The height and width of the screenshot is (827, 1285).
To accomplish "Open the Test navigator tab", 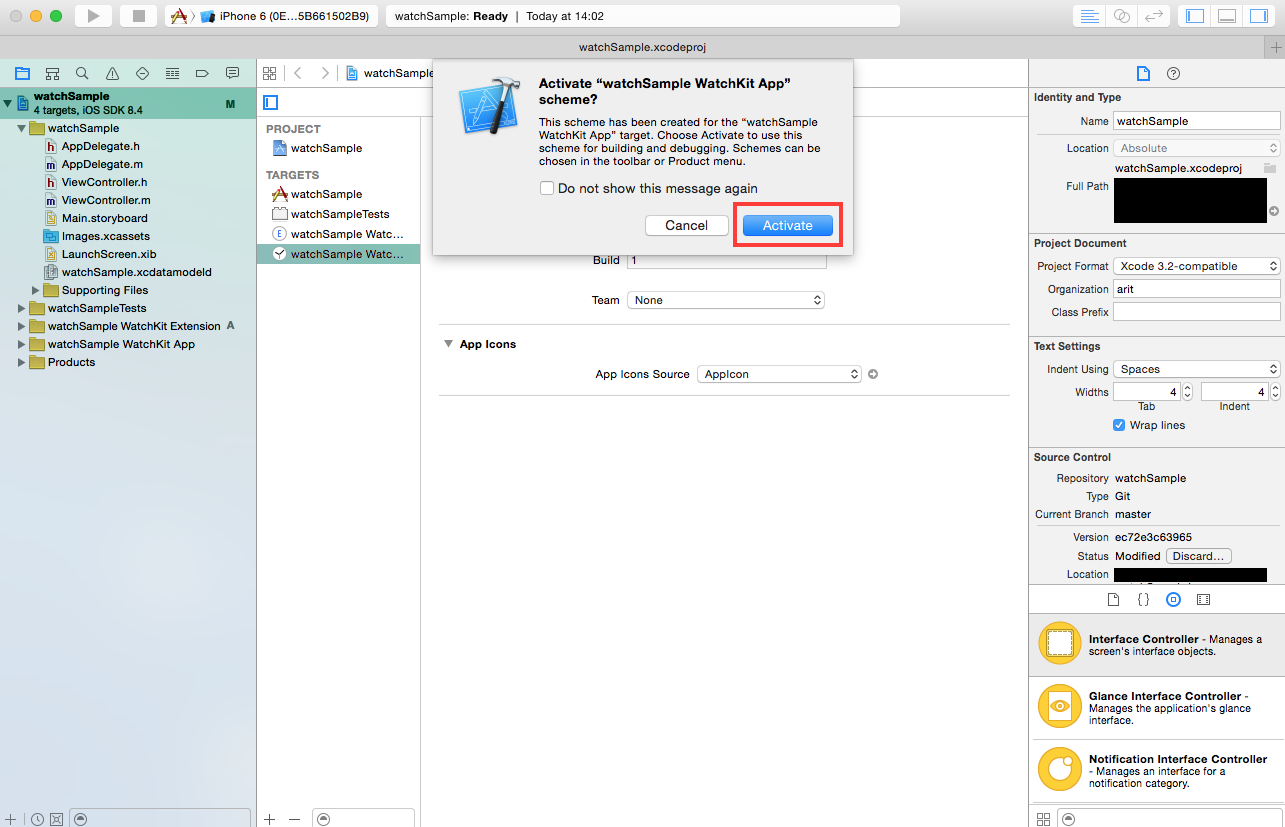I will pos(142,73).
